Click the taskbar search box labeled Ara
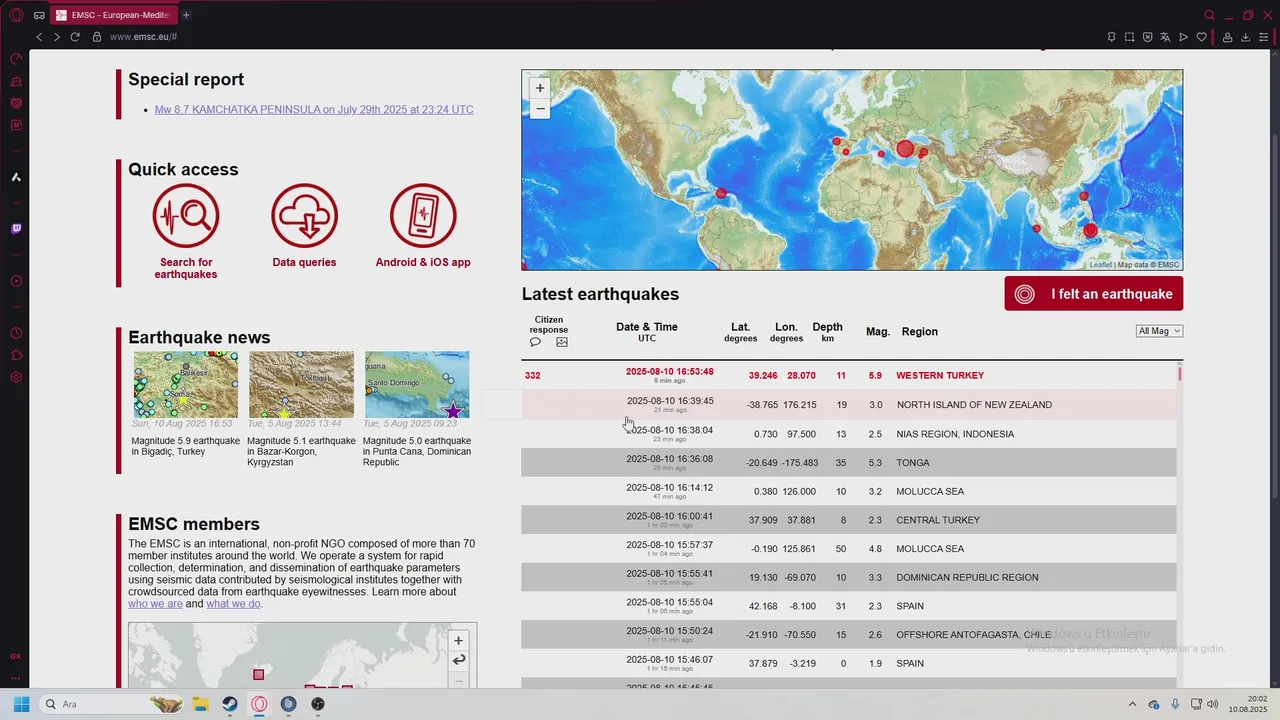Viewport: 1280px width, 720px height. [x=112, y=704]
